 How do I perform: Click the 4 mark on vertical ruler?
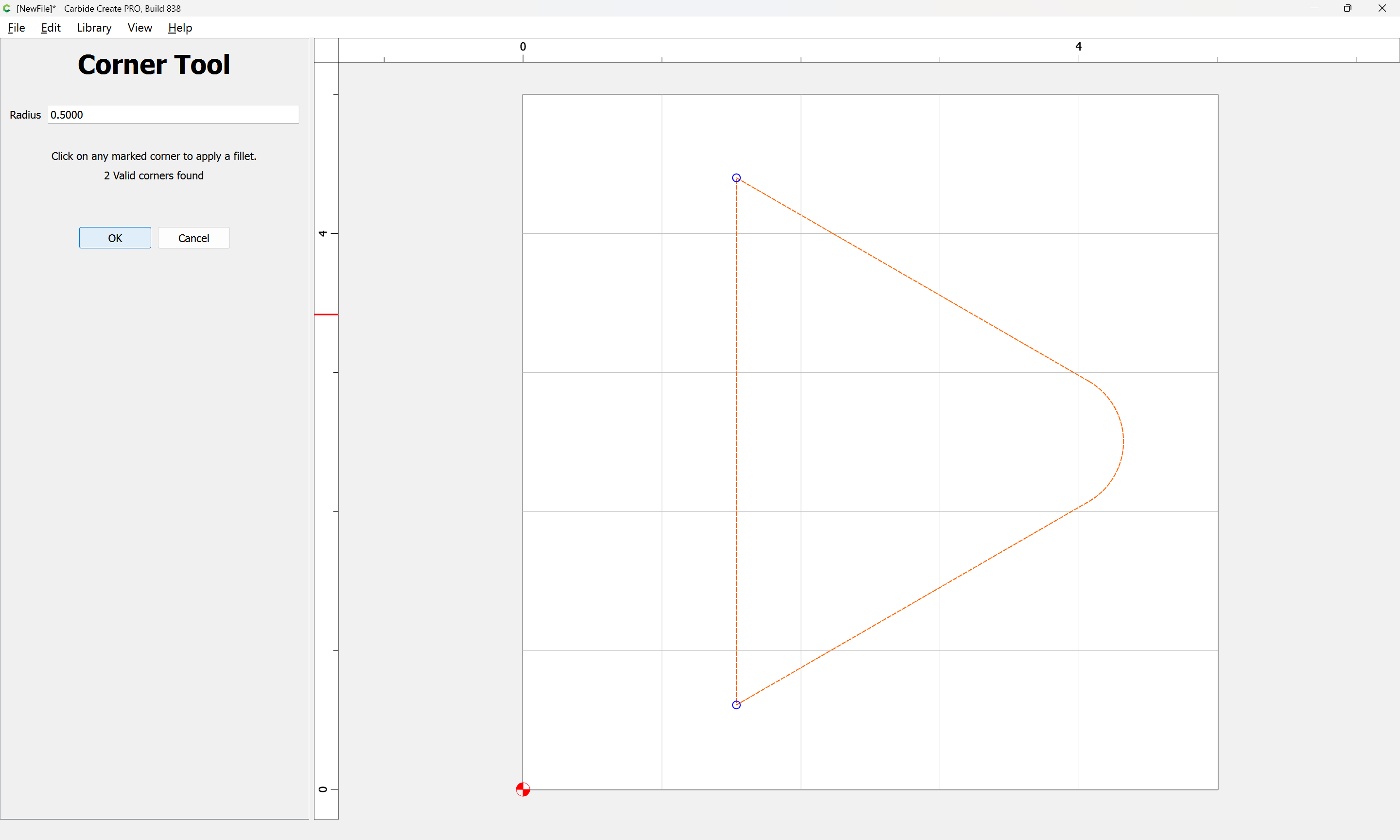coord(323,233)
